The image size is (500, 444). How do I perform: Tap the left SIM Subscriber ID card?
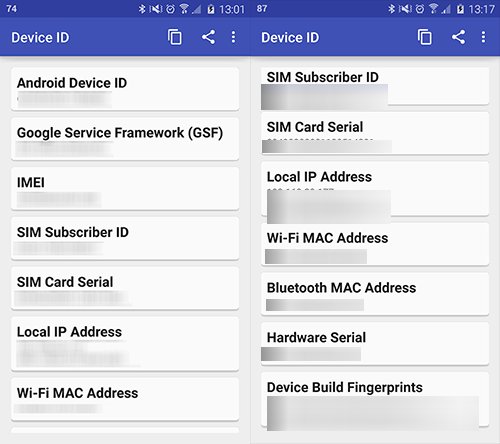pos(125,238)
